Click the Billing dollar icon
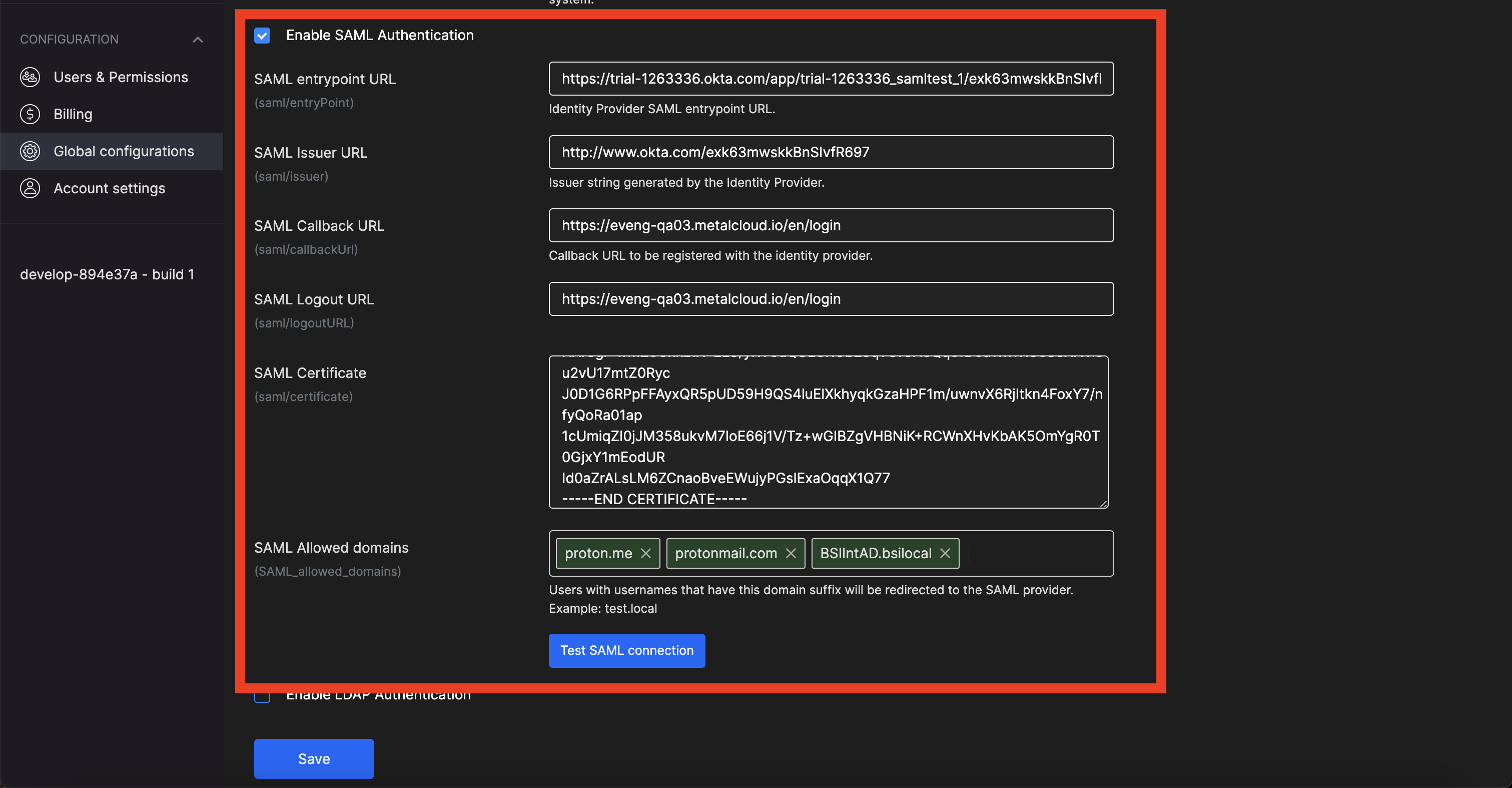The image size is (1512, 788). point(30,114)
